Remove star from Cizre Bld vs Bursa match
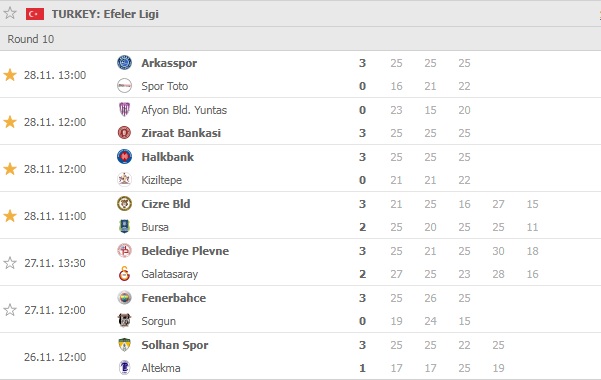601x380 pixels. point(10,216)
